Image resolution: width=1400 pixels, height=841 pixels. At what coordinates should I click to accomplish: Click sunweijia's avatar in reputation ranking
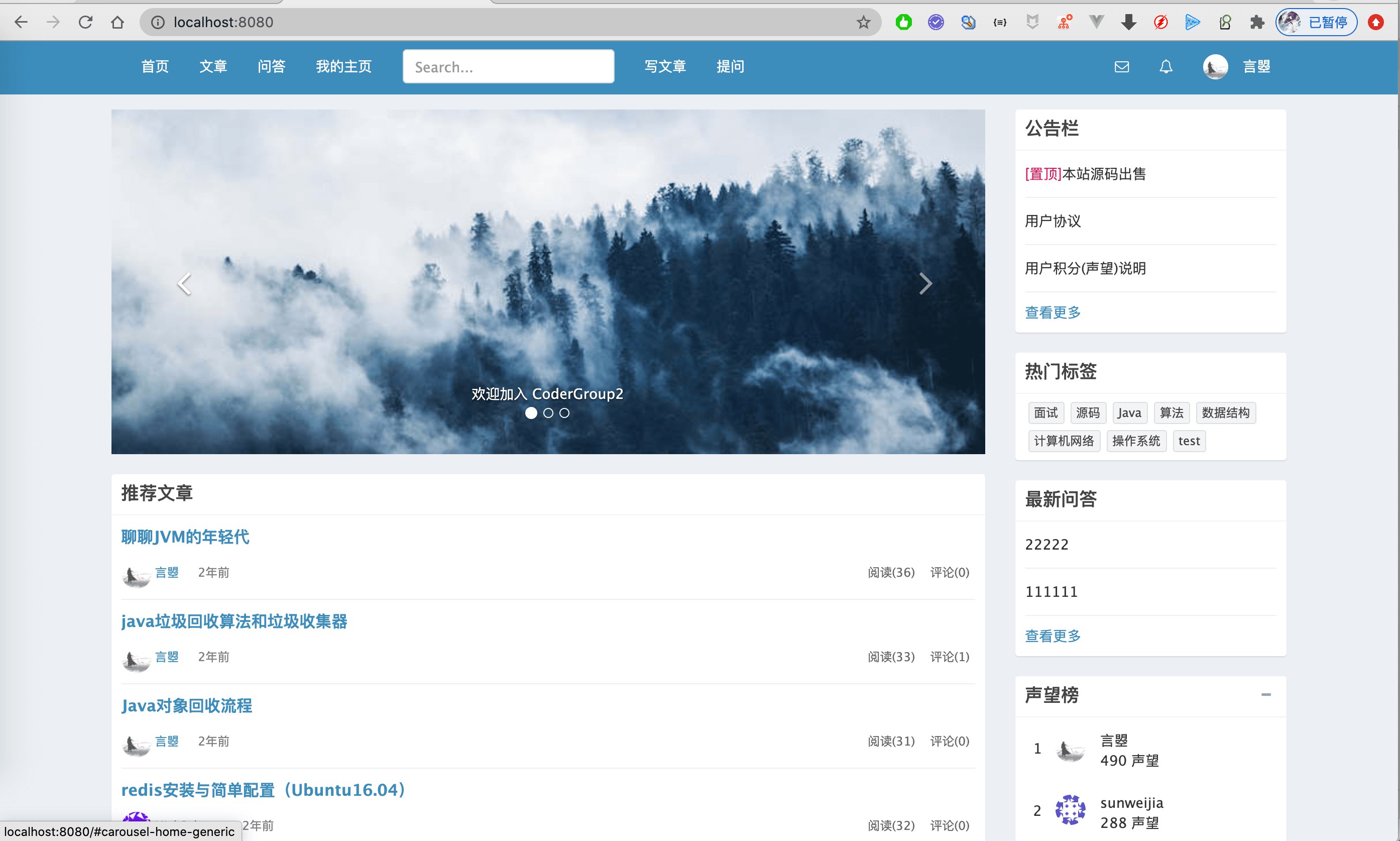[x=1070, y=810]
